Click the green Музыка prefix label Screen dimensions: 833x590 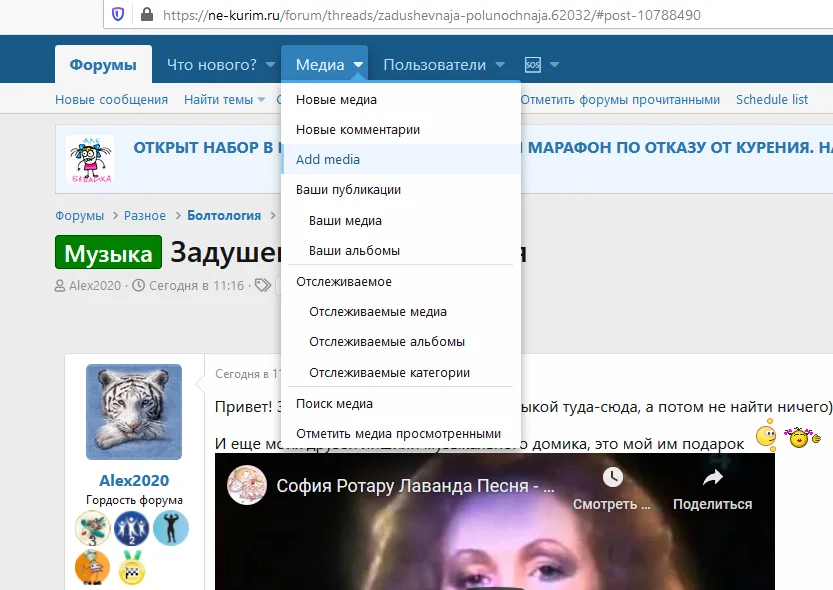point(107,252)
